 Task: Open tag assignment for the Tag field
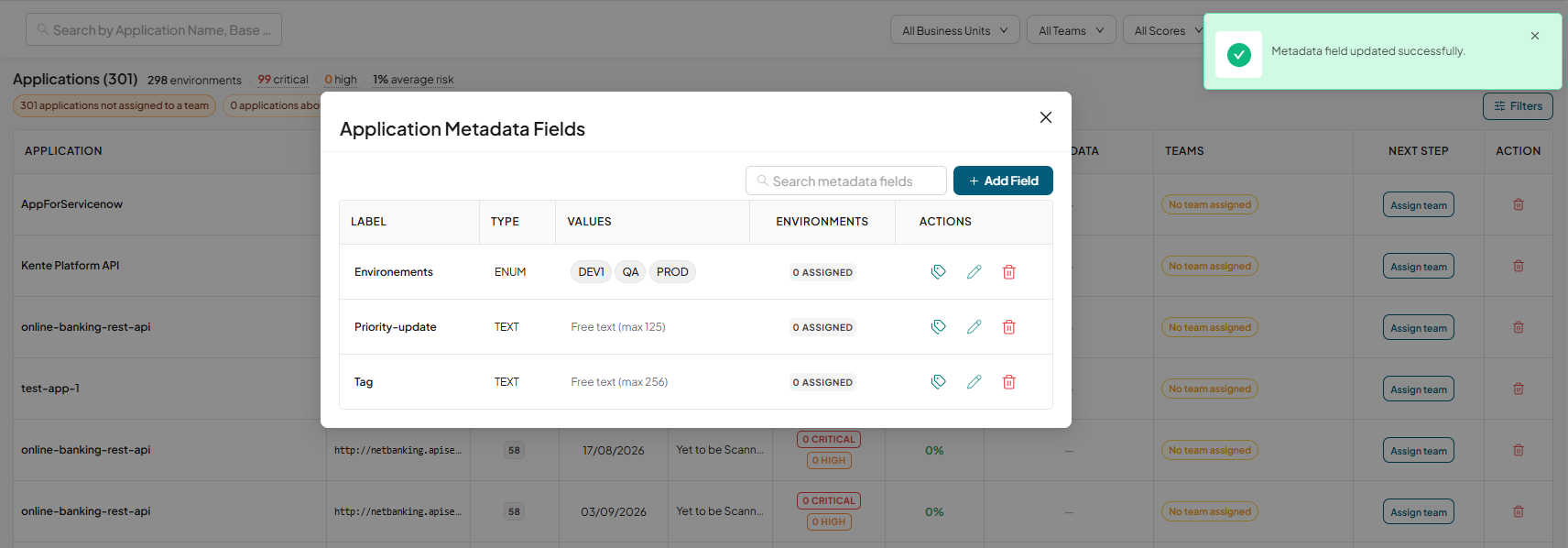tap(939, 382)
